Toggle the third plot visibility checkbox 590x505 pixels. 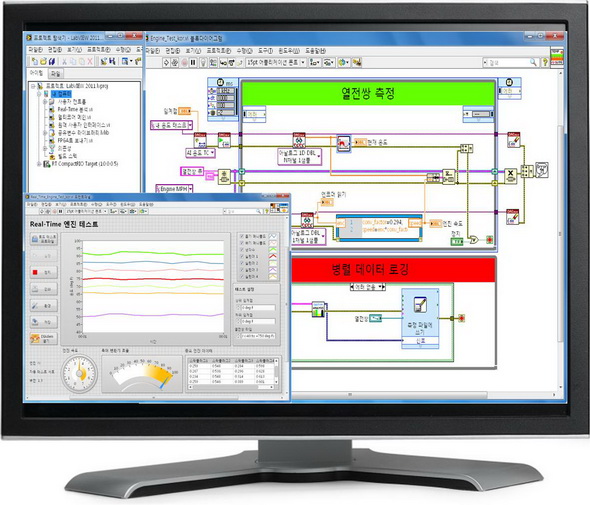click(242, 250)
